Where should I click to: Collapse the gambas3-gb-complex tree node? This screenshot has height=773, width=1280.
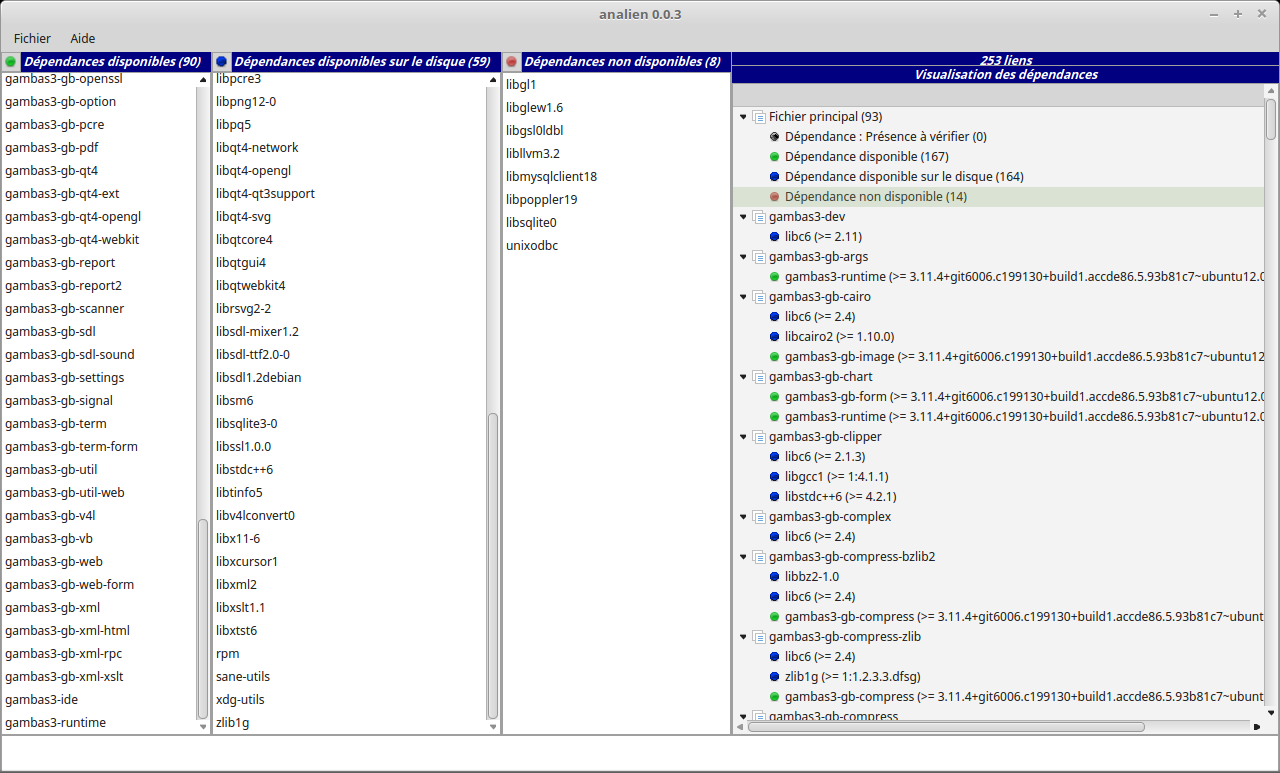(743, 516)
